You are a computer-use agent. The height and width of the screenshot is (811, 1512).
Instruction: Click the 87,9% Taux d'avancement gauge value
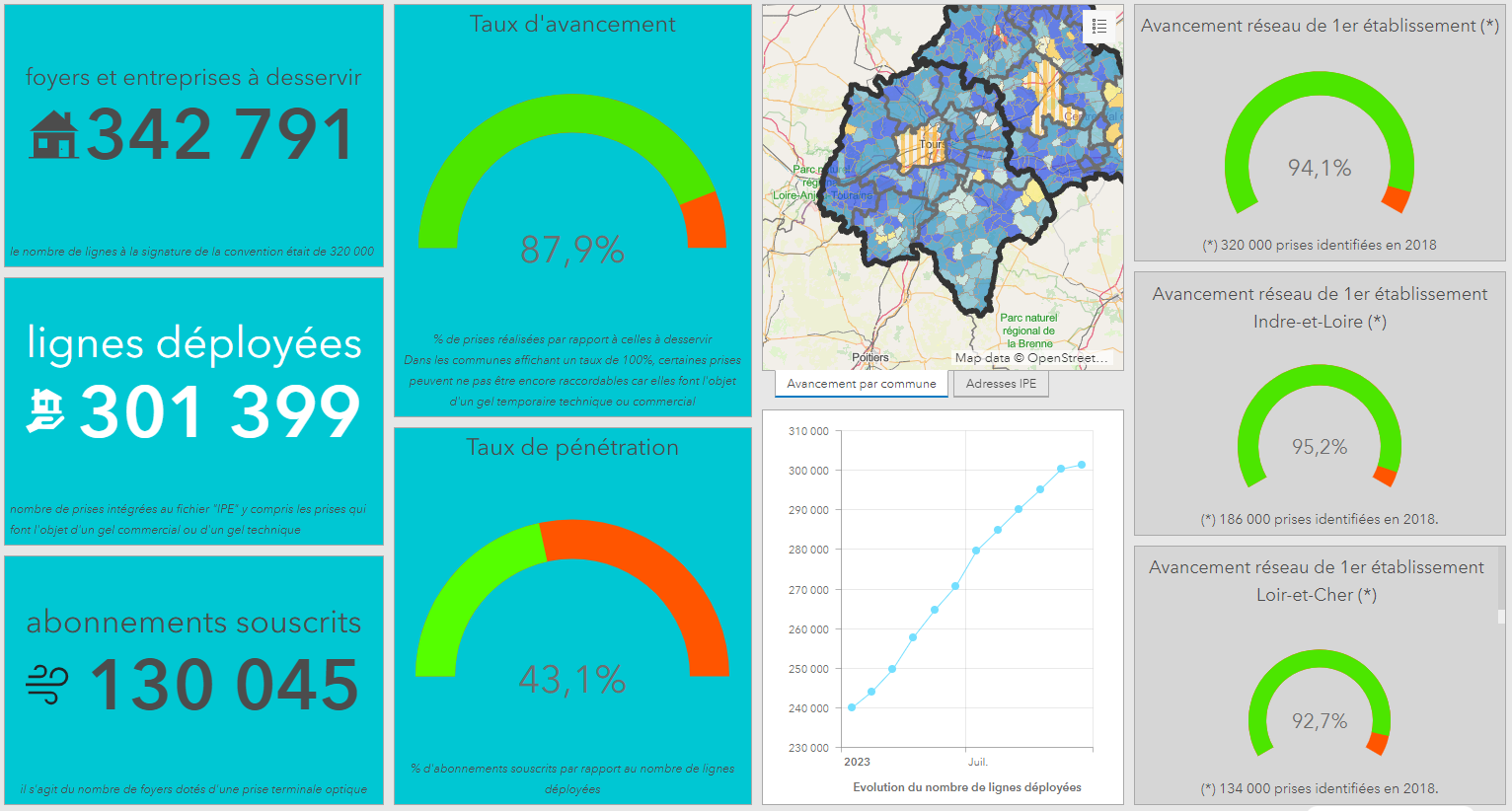(x=572, y=250)
